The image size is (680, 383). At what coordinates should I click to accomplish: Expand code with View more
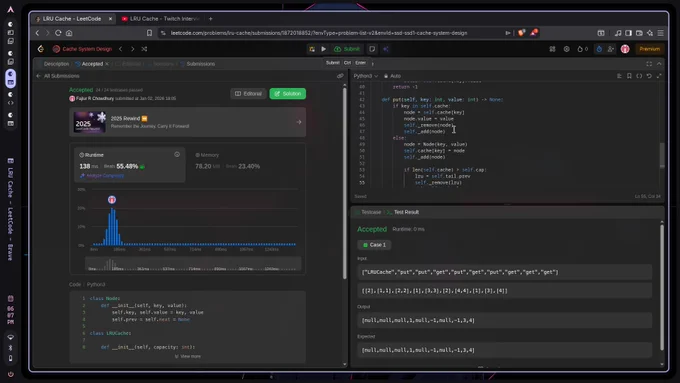click(188, 356)
